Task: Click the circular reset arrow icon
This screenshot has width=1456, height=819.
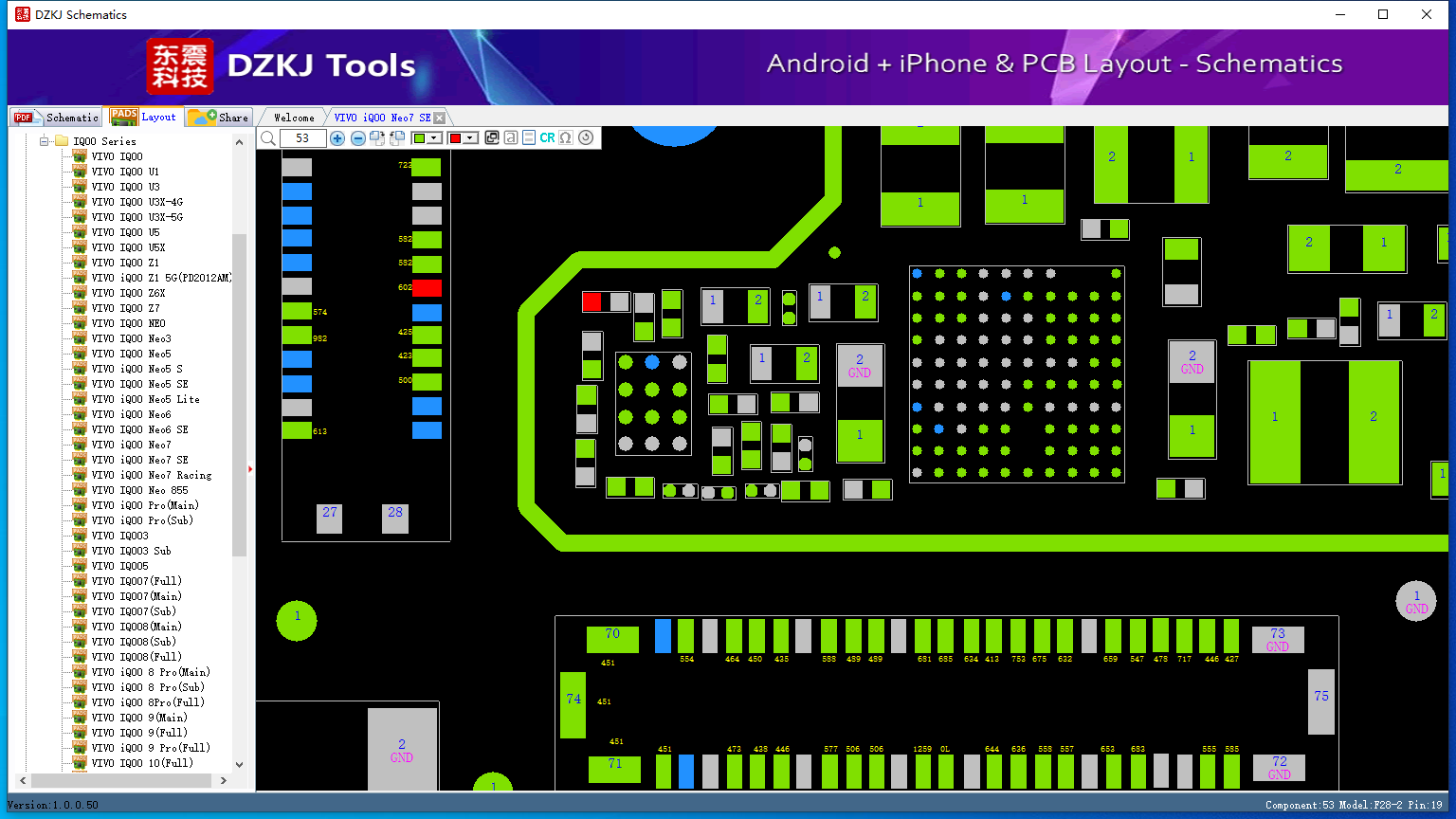Action: (586, 138)
